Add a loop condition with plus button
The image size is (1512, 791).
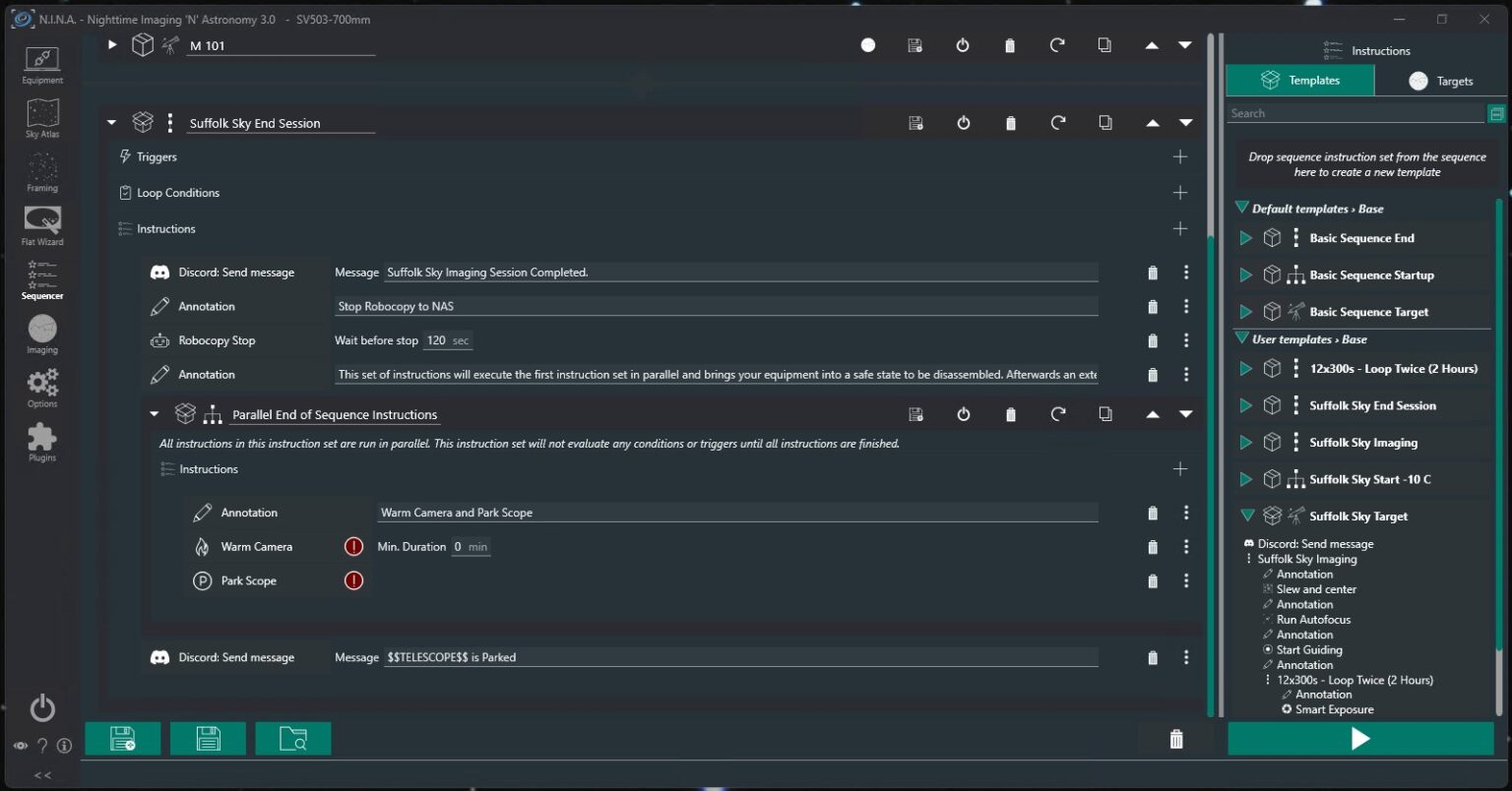pyautogui.click(x=1180, y=193)
